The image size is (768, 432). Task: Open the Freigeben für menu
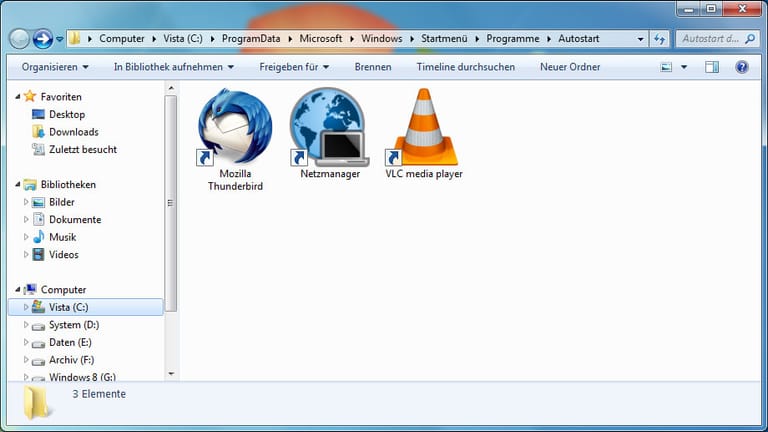pos(294,67)
